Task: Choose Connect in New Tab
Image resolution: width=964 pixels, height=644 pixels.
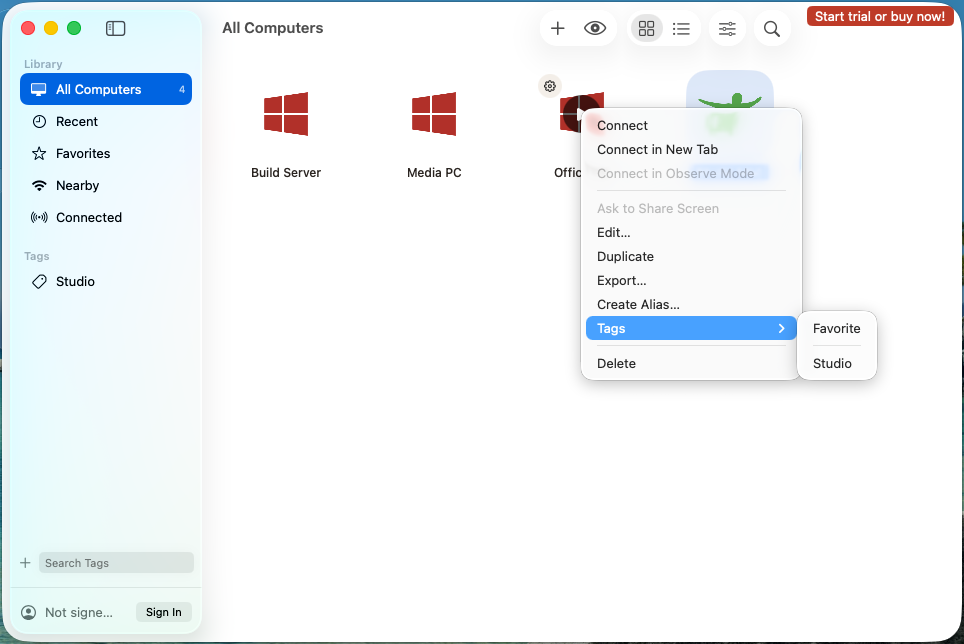Action: (691, 149)
